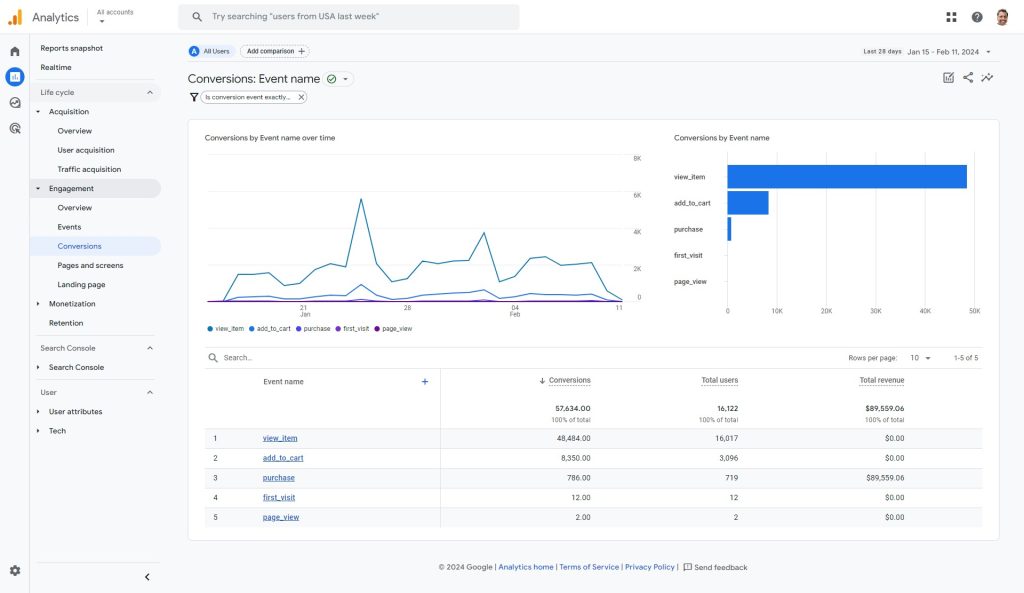Screen dimensions: 1024x593
Task: Open the Terms of Service link
Action: (589, 567)
